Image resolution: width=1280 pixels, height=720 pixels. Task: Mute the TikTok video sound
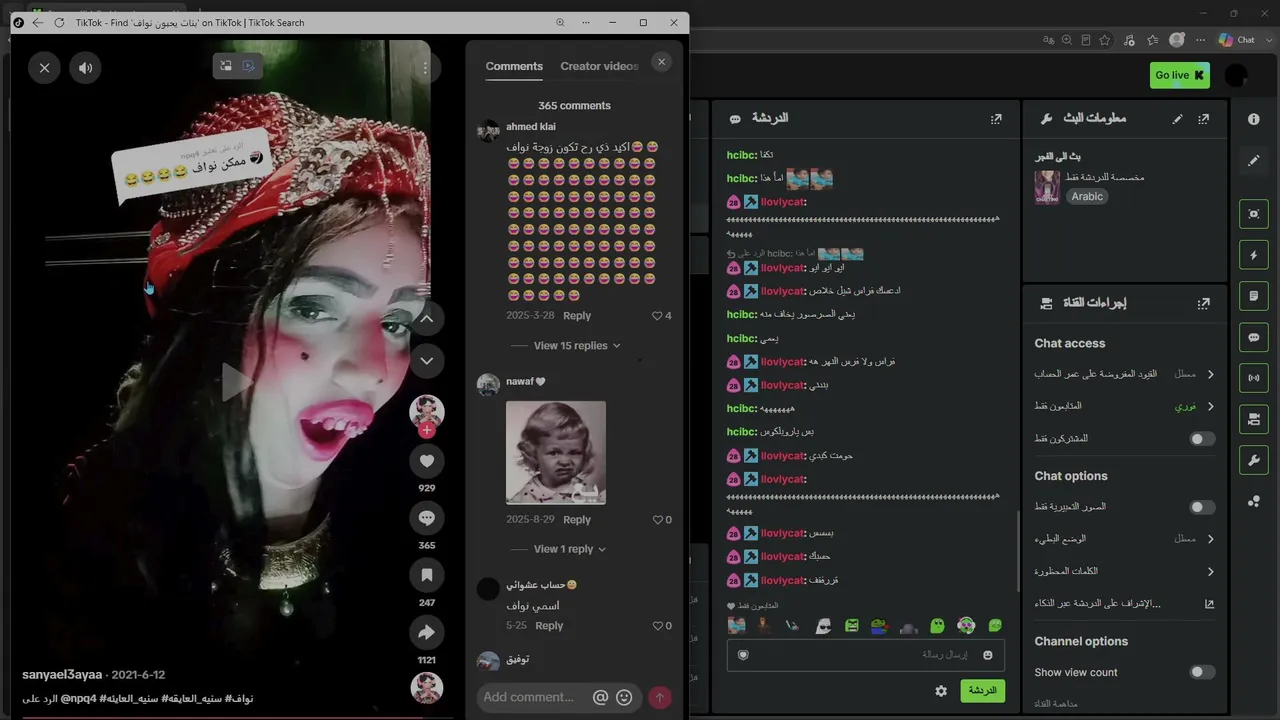(85, 68)
